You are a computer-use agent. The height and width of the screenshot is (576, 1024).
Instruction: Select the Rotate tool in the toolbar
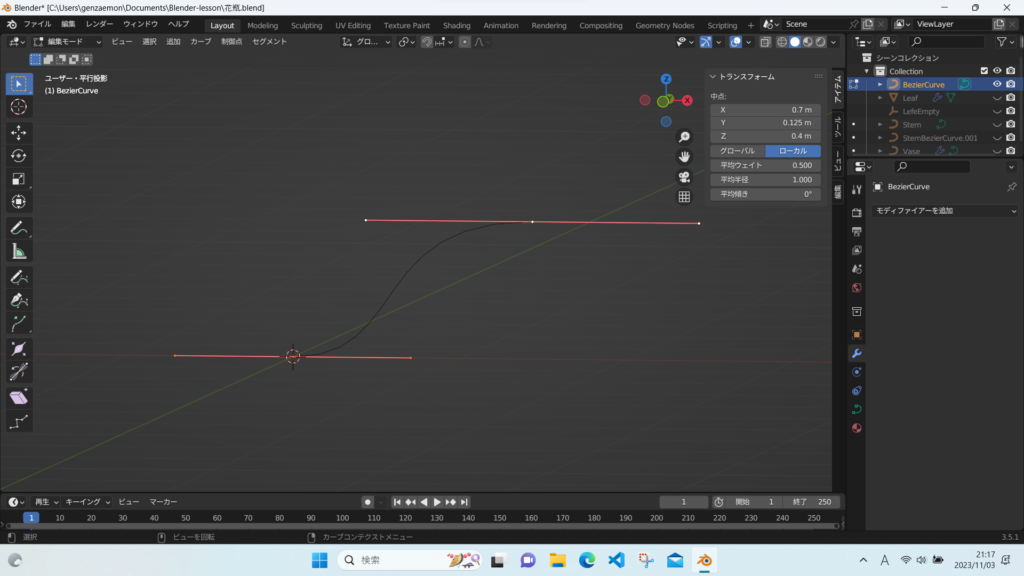19,155
